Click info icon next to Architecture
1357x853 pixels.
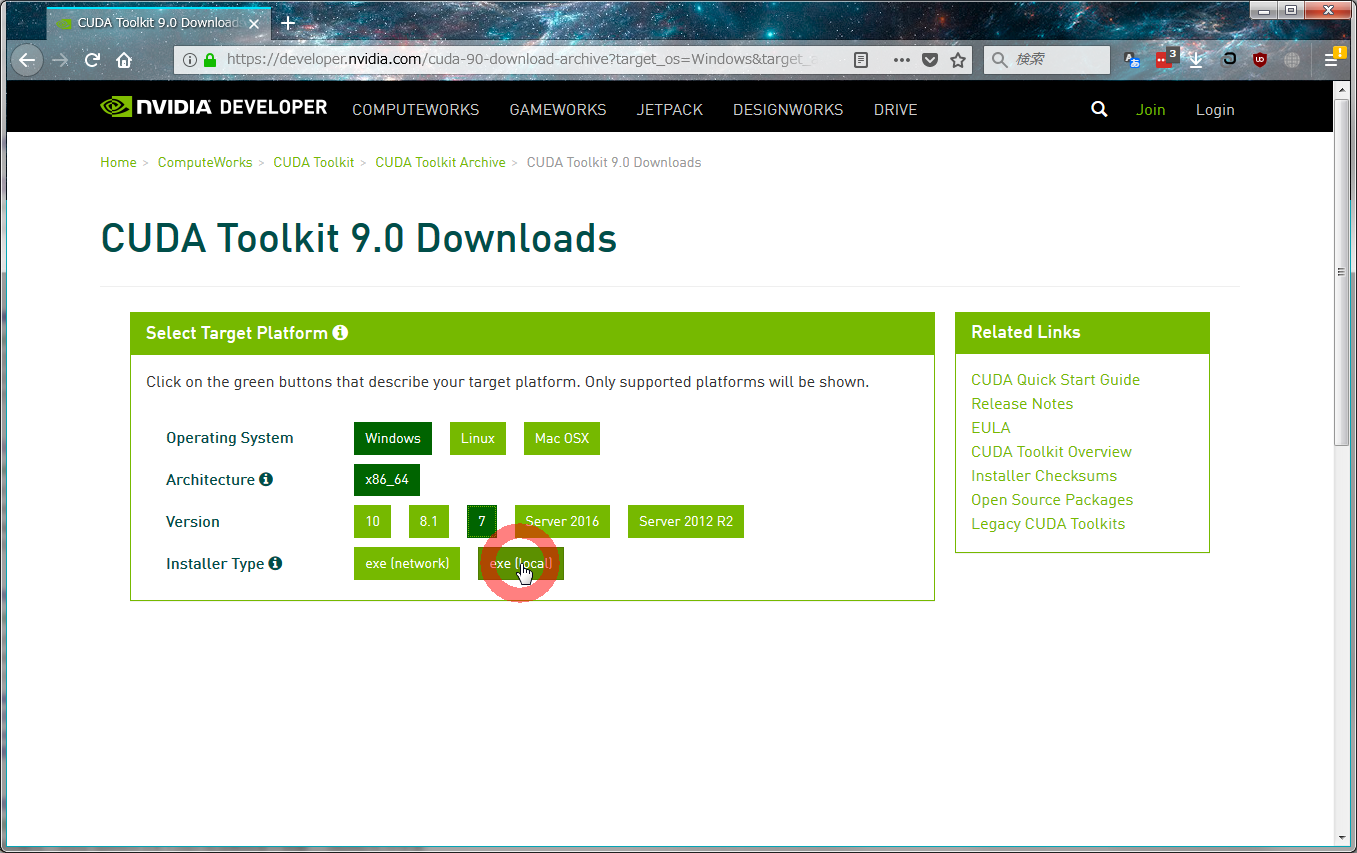266,479
